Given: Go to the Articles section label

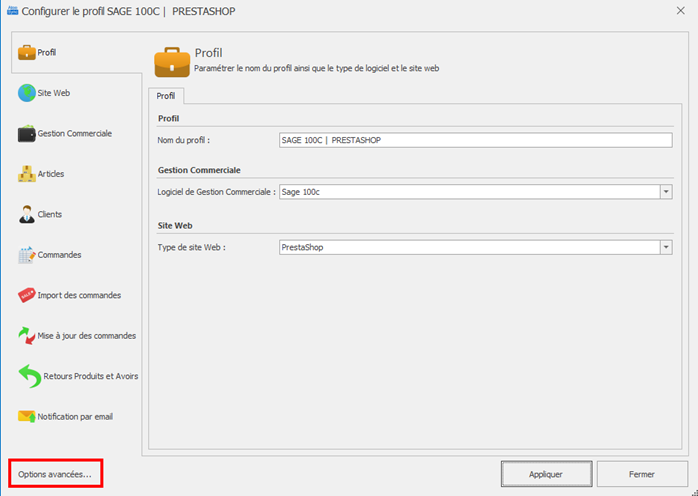Looking at the screenshot, I should (51, 174).
